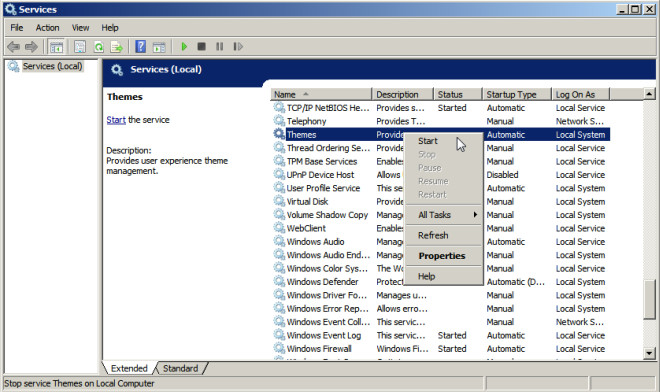This screenshot has height=392, width=660.
Task: Click the Stop Service square toolbar icon
Action: tap(202, 46)
